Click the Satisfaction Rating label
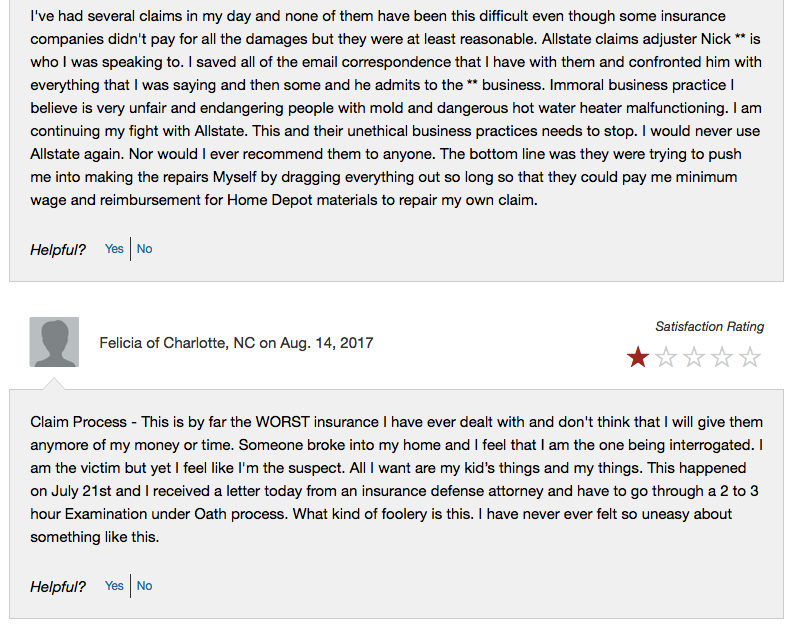Screen dimensions: 790x628 click(709, 327)
